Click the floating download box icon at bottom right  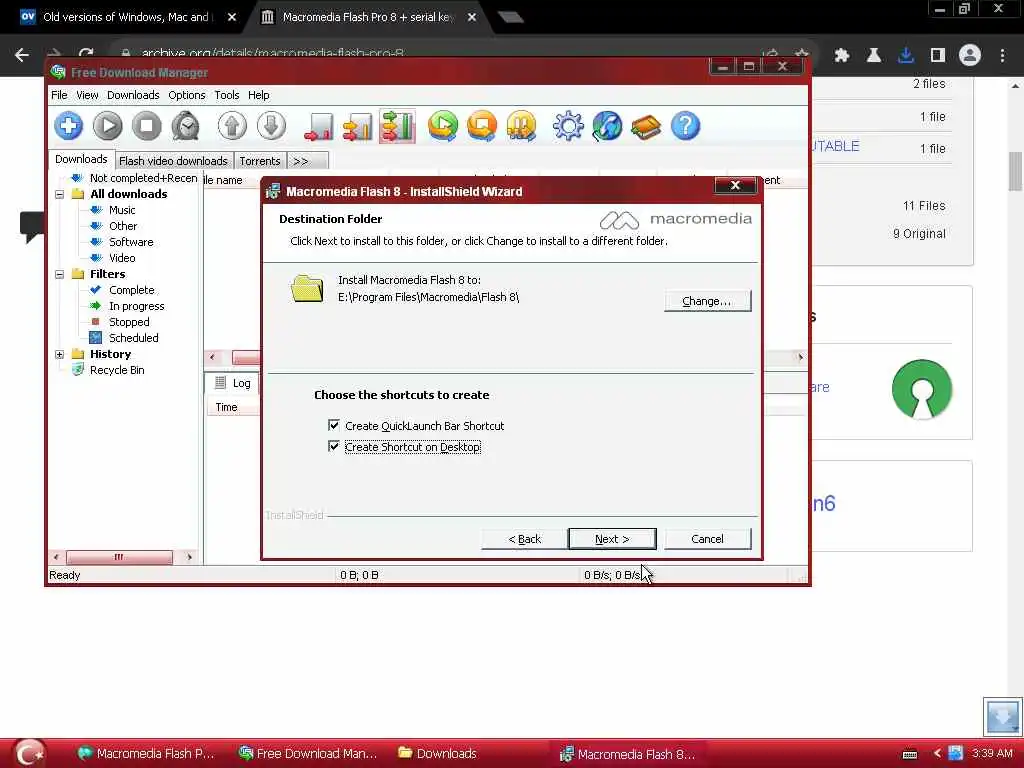(x=1002, y=716)
